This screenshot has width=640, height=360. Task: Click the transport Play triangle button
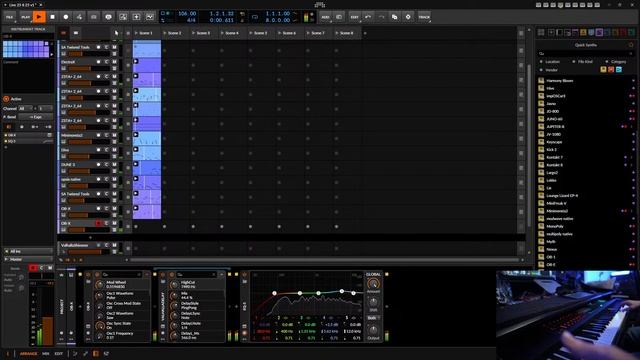[39, 17]
